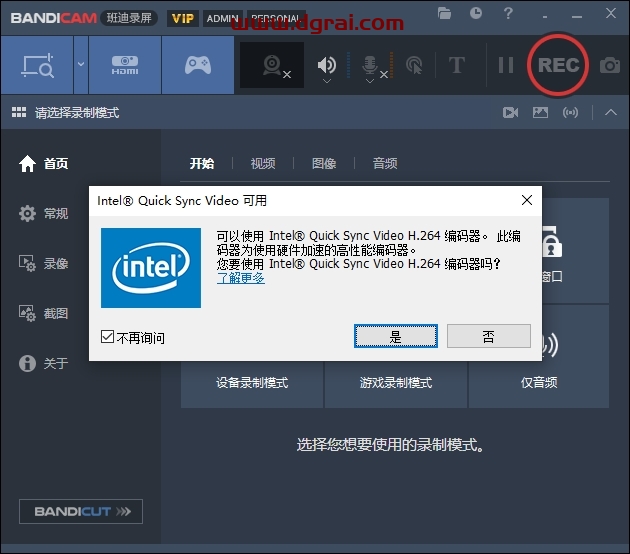The width and height of the screenshot is (630, 554).
Task: Open 截图 settings in the sidebar
Action: tap(43, 313)
